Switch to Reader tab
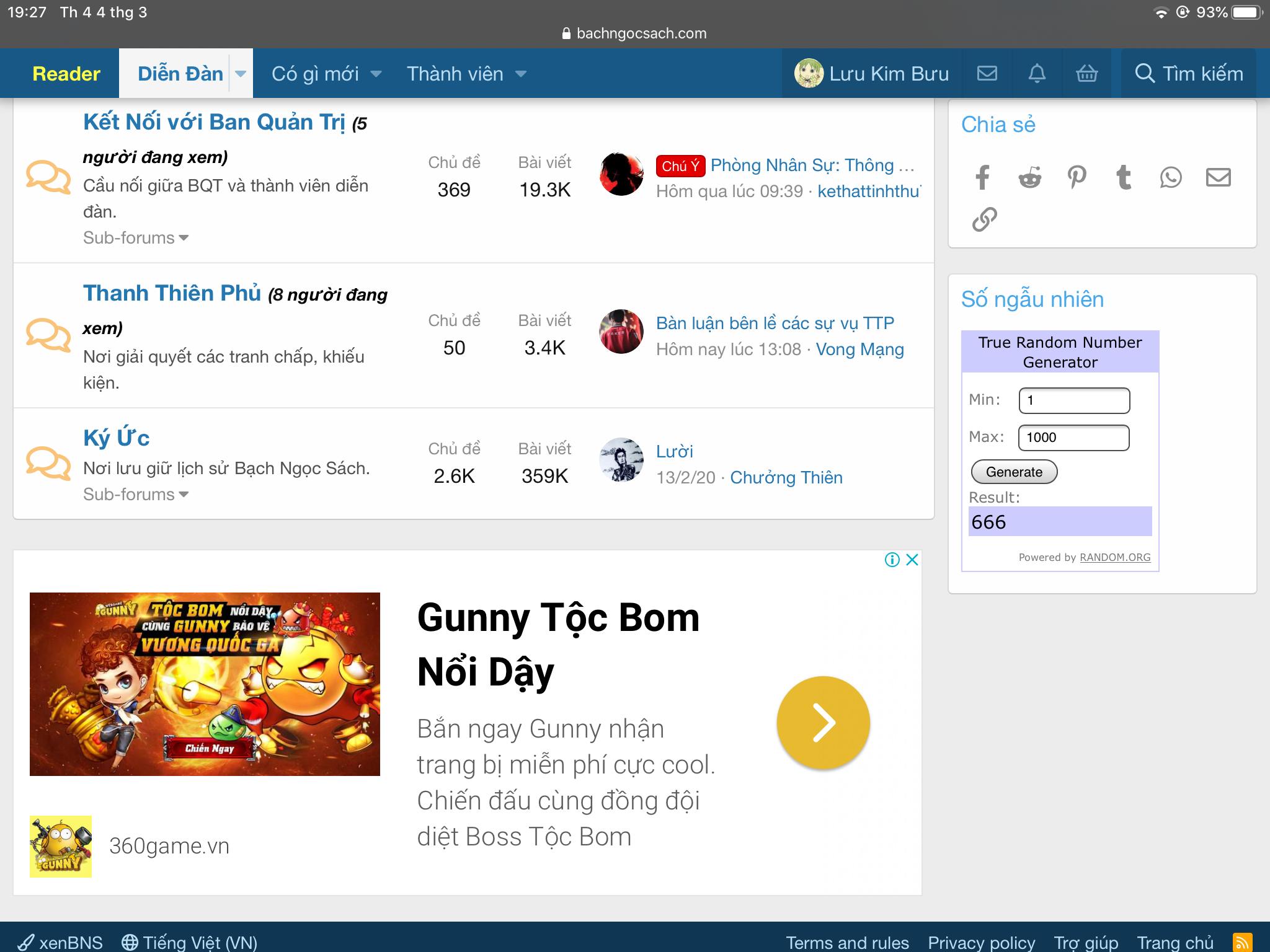Image resolution: width=1270 pixels, height=952 pixels. click(66, 74)
